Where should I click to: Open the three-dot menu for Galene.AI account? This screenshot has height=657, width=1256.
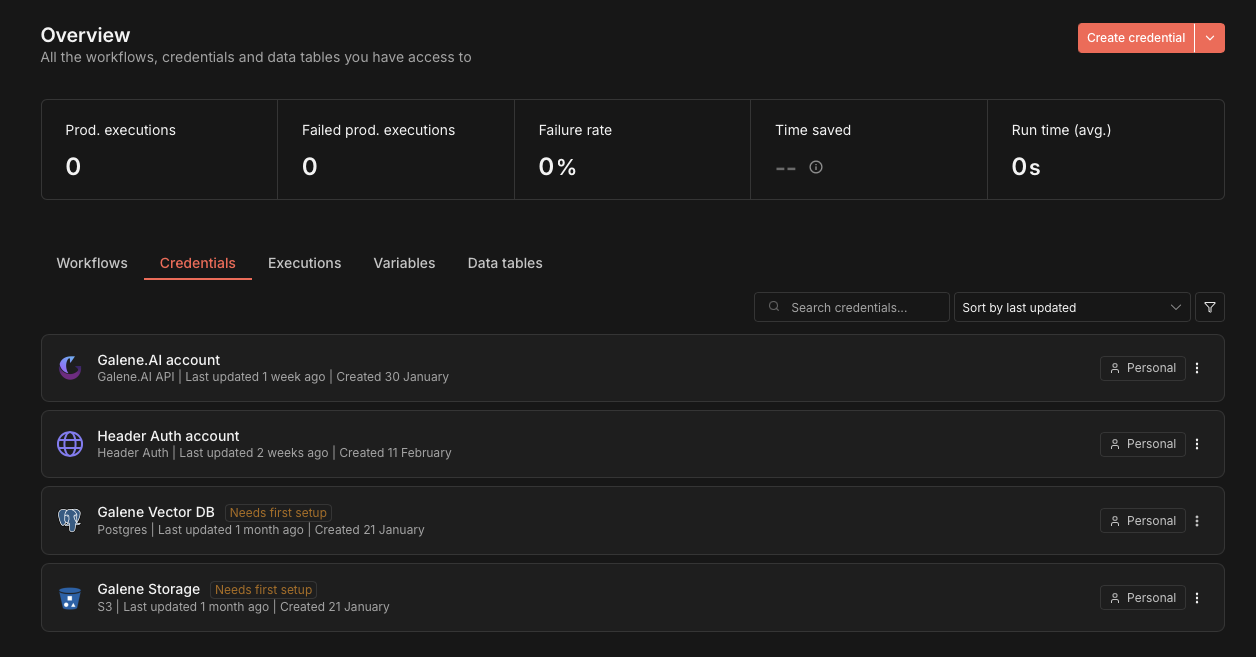click(x=1197, y=368)
